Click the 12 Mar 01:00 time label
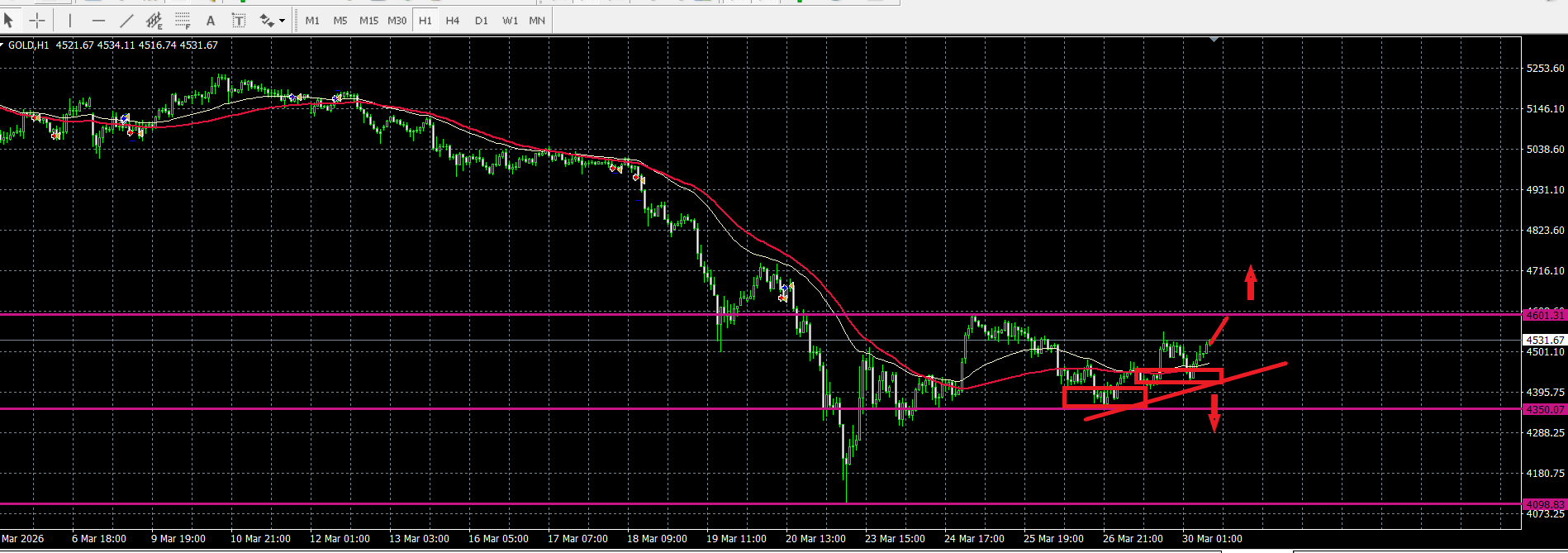1568x553 pixels. pyautogui.click(x=340, y=539)
